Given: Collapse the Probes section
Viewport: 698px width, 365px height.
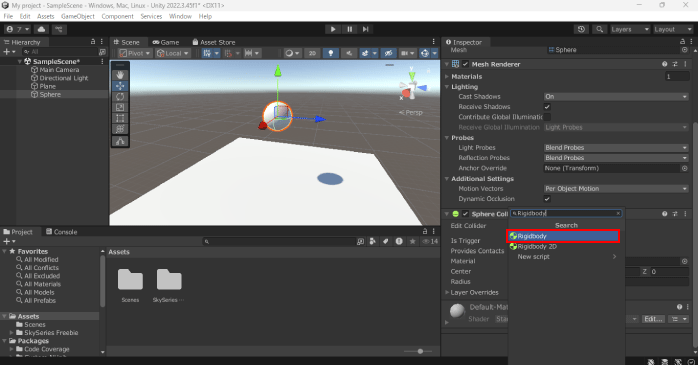Looking at the screenshot, I should (446, 138).
